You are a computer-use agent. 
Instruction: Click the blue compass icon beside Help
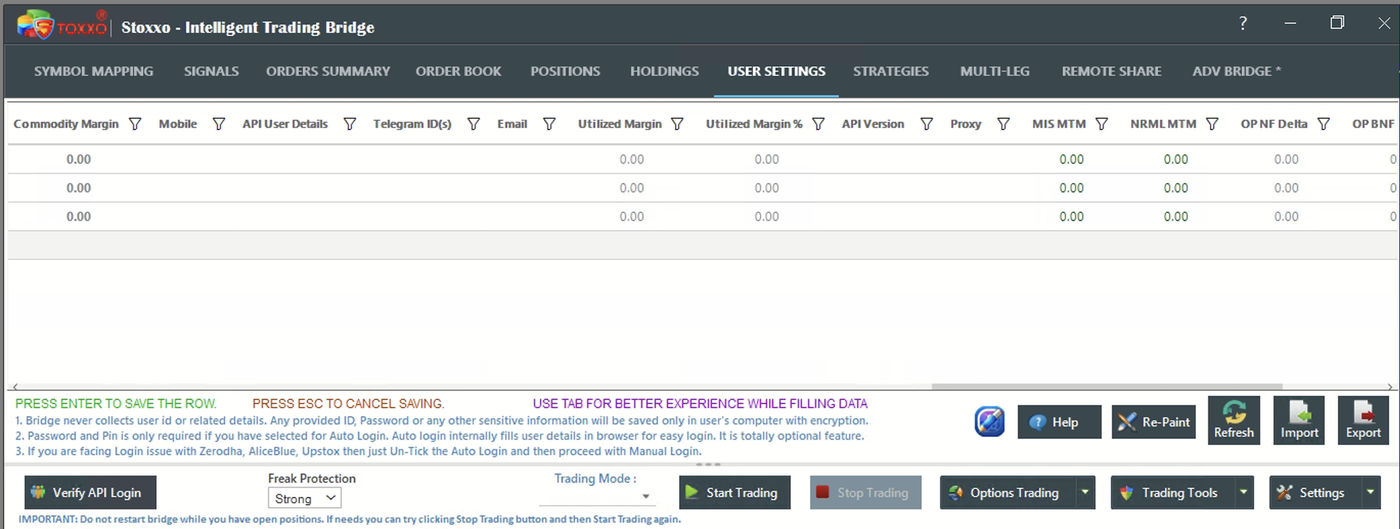[989, 422]
